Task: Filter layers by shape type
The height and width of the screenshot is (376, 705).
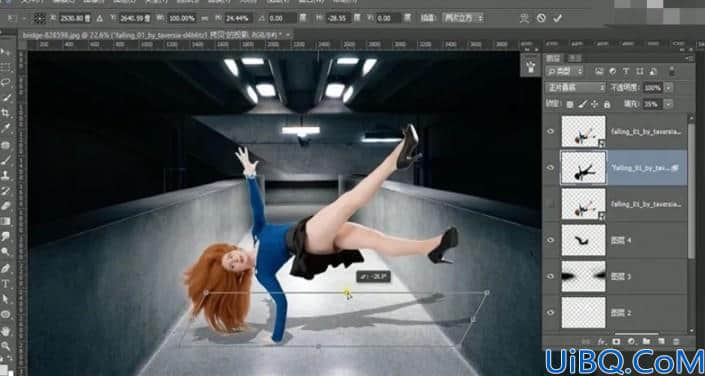Action: 639,71
